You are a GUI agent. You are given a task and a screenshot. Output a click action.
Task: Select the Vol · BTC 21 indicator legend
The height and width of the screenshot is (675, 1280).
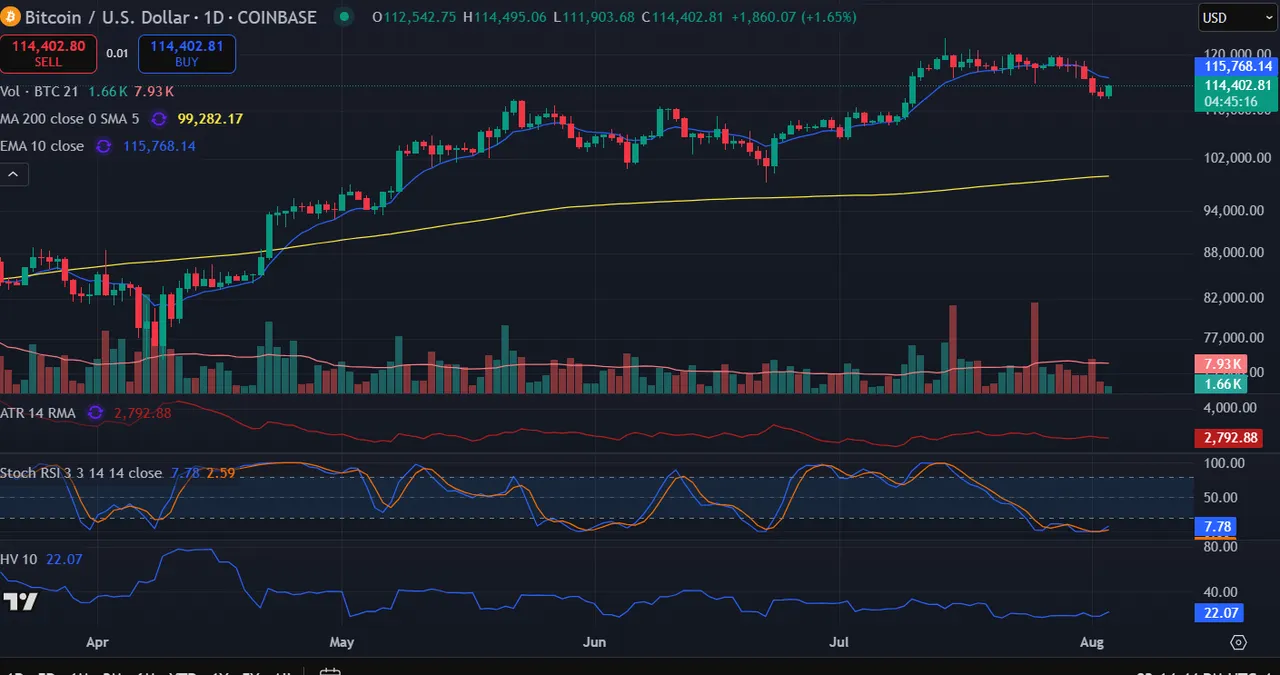(x=40, y=91)
